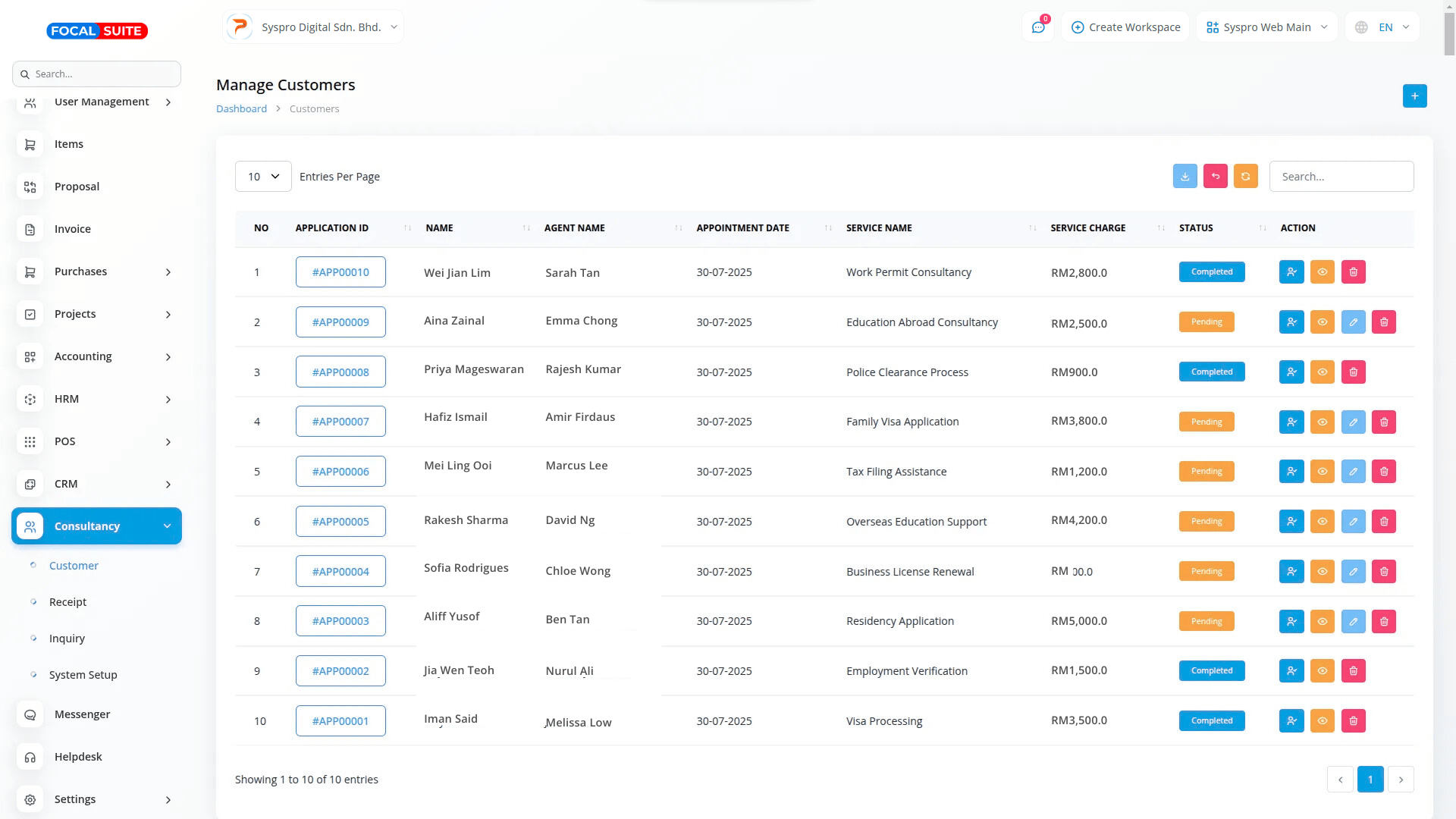Open the Entries Per Page dropdown
1456x819 pixels.
[x=263, y=177]
